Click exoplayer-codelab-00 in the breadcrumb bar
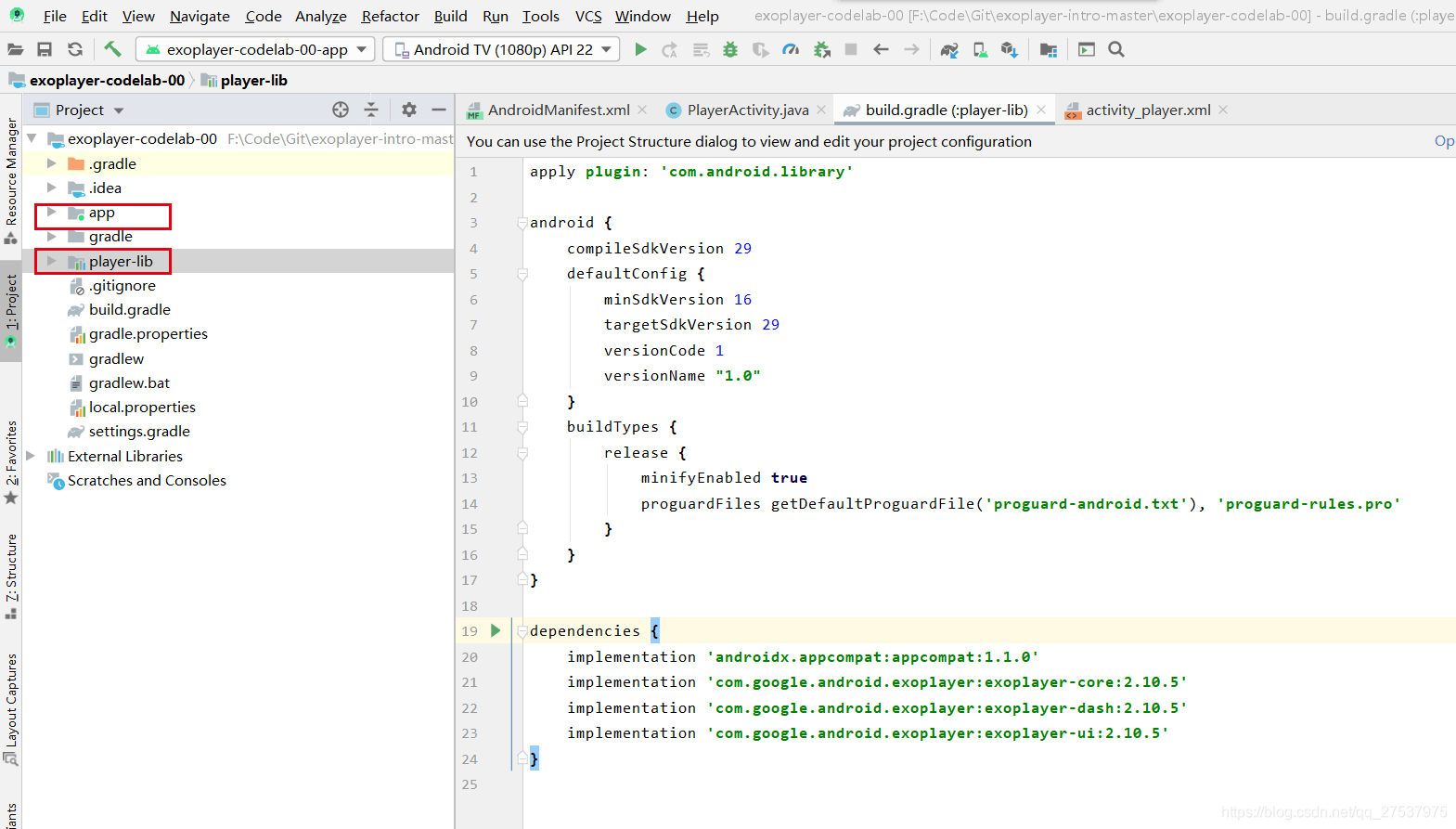Viewport: 1456px width, 829px height. point(97,80)
